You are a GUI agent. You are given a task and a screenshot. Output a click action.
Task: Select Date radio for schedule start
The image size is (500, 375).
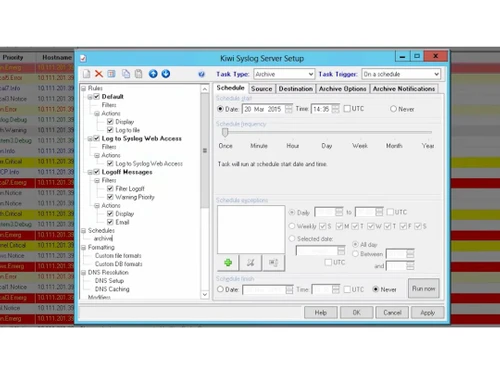pos(220,109)
